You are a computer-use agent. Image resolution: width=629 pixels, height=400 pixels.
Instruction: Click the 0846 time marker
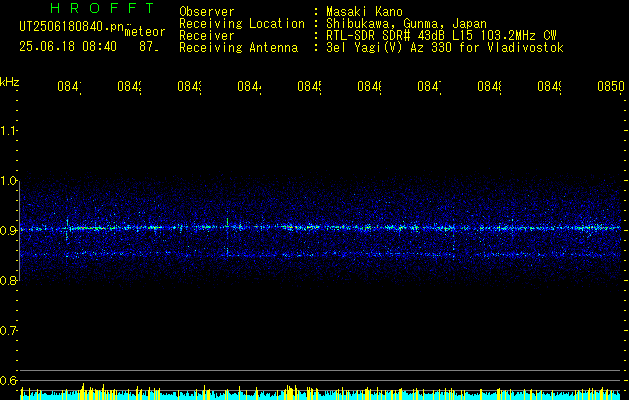[369, 86]
